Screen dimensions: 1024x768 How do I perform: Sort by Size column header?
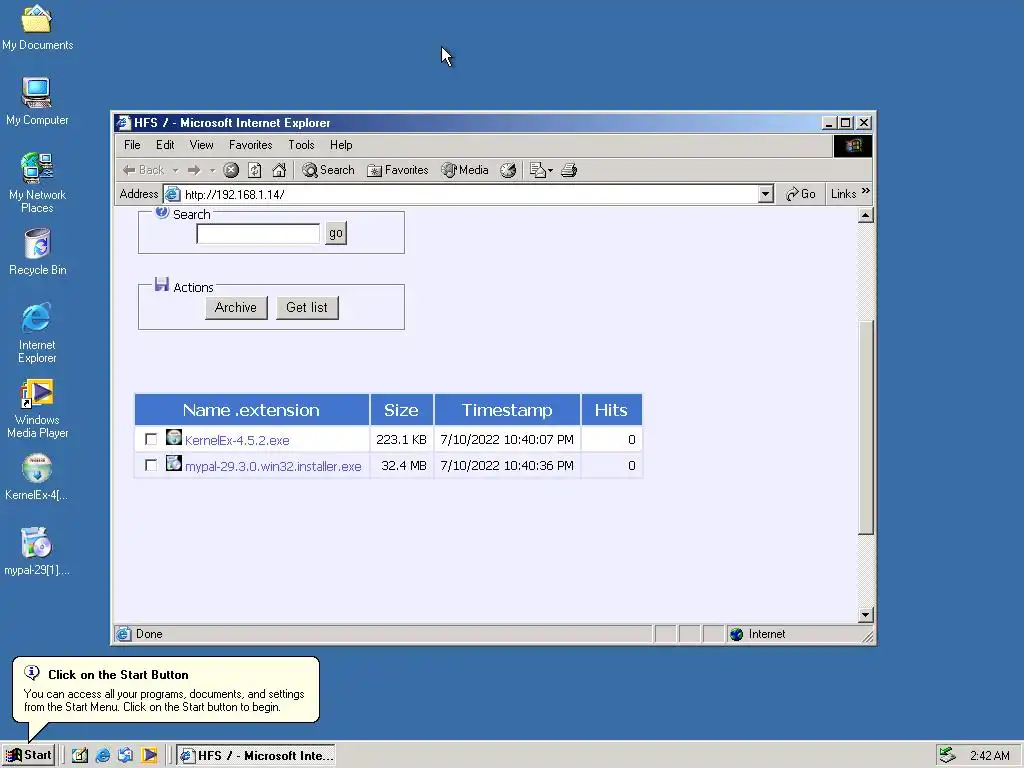click(x=401, y=410)
